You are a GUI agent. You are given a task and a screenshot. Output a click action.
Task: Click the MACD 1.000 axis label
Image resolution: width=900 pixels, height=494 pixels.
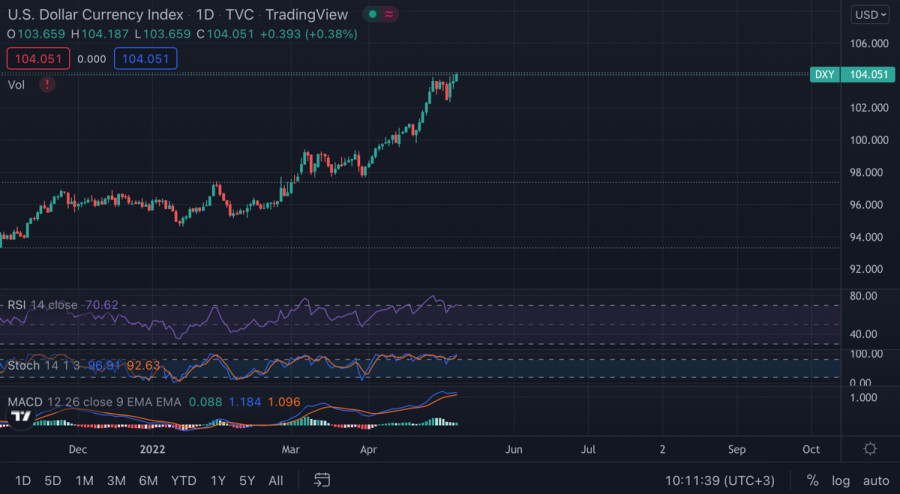pos(862,398)
